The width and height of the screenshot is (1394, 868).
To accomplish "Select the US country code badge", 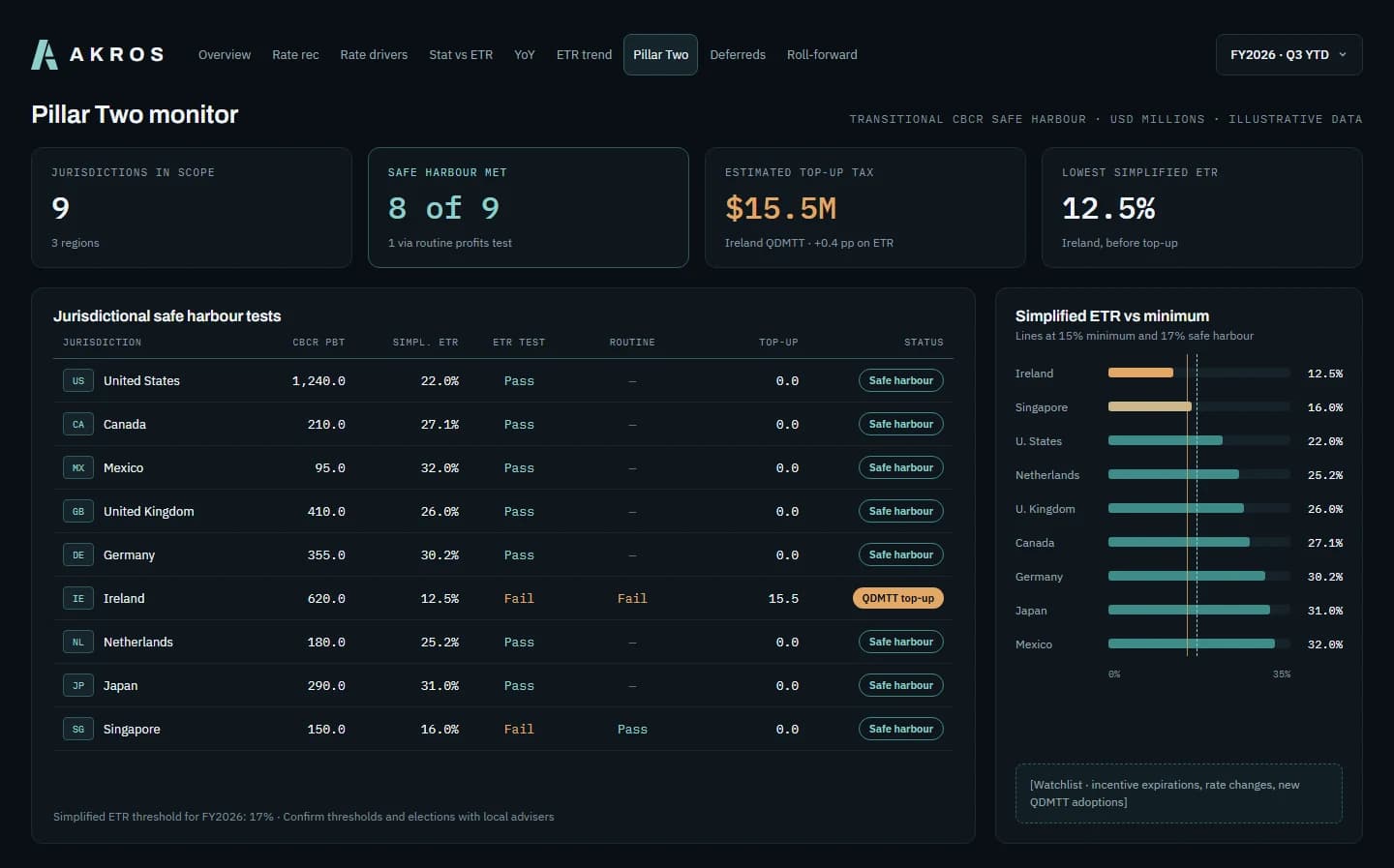I will [x=78, y=380].
